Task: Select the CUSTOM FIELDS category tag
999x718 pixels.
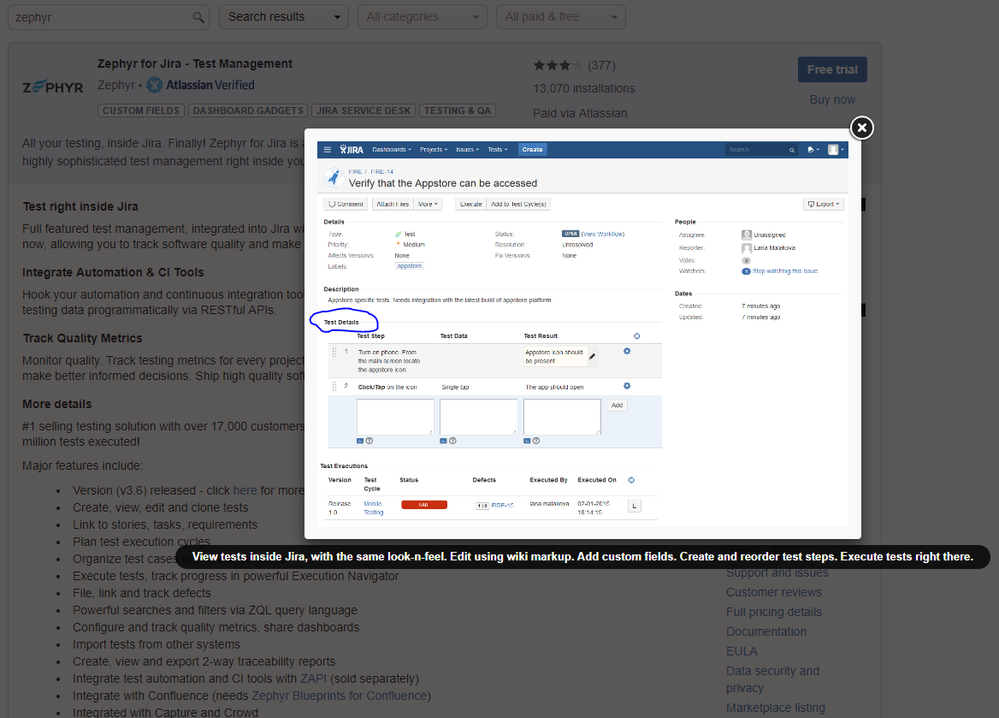Action: click(141, 111)
